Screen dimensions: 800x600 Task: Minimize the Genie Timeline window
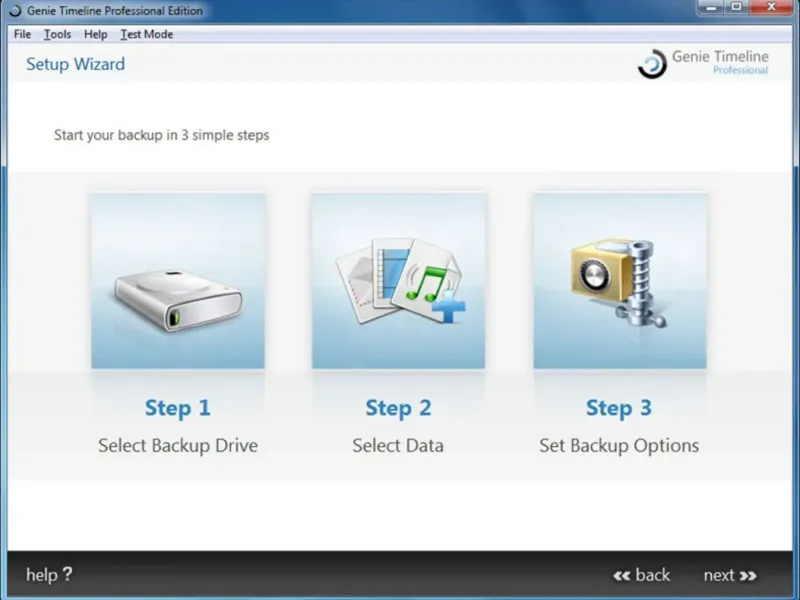pos(711,8)
